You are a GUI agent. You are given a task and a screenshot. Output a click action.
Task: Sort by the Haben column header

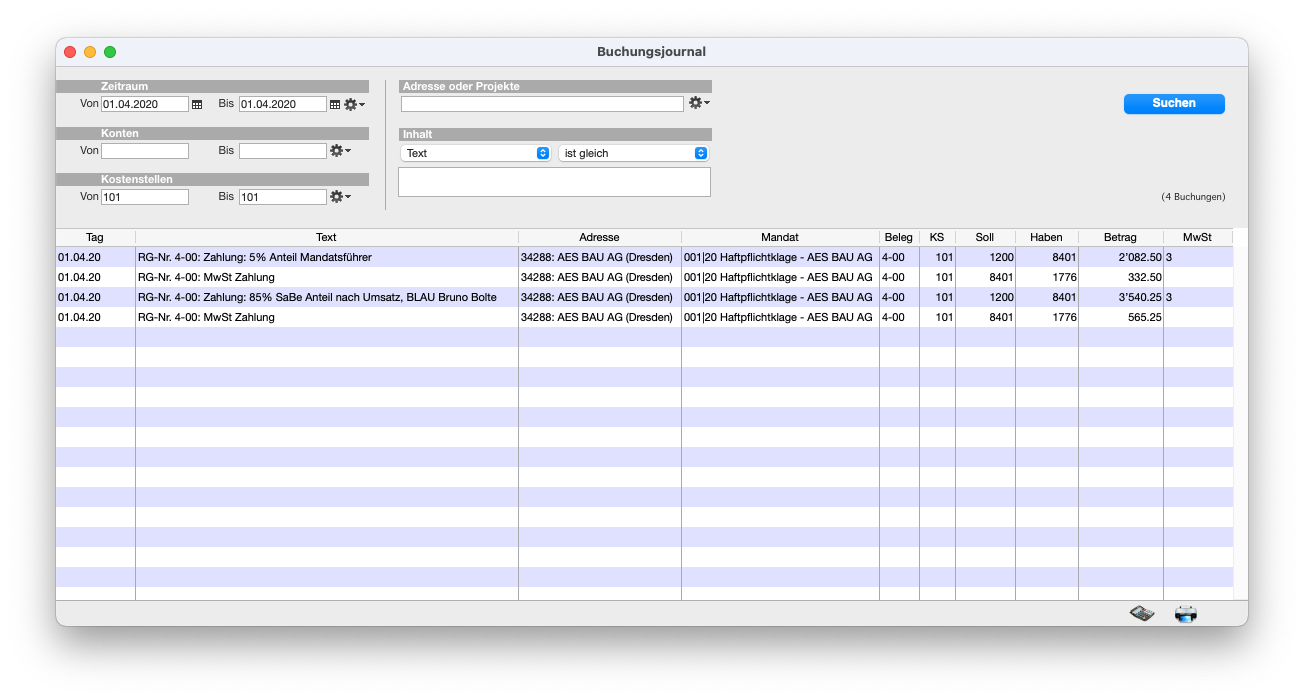point(1046,238)
